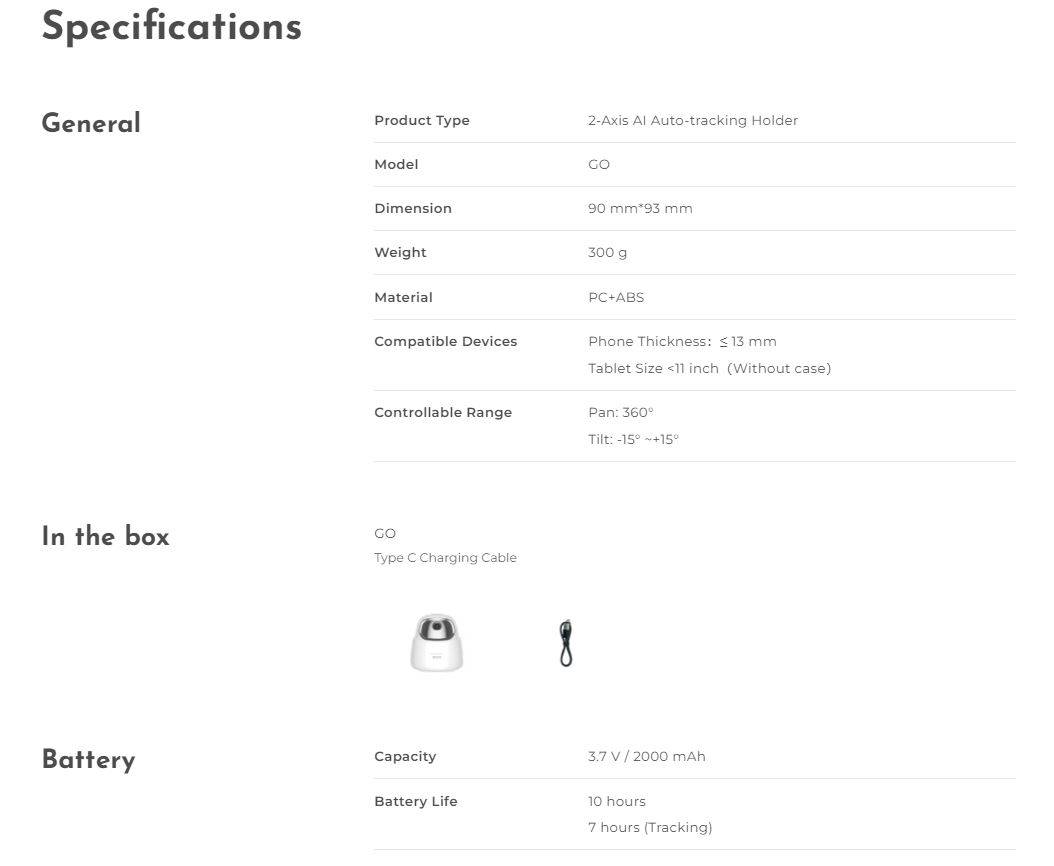Click the Tablet Size specification text

click(x=710, y=368)
